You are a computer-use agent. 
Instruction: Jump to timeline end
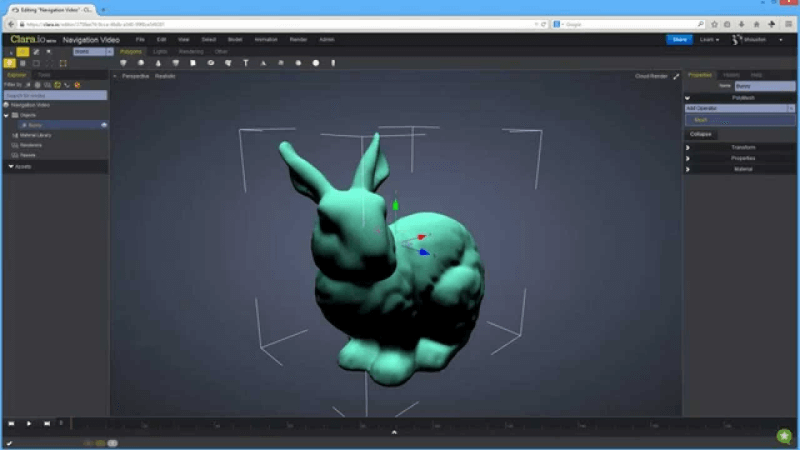pos(47,423)
